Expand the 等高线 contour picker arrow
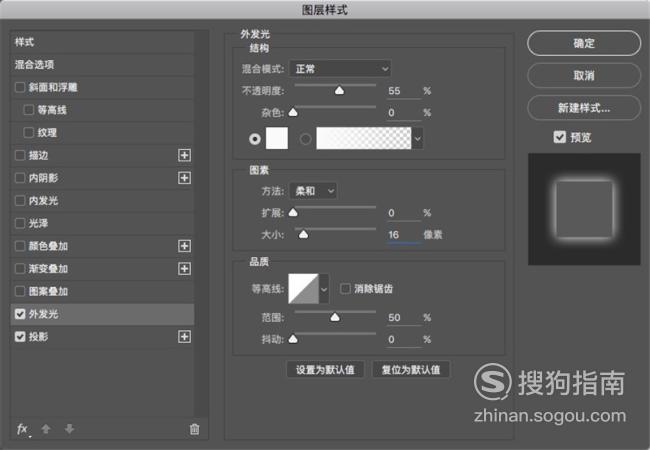Viewport: 650px width, 450px height. point(324,289)
